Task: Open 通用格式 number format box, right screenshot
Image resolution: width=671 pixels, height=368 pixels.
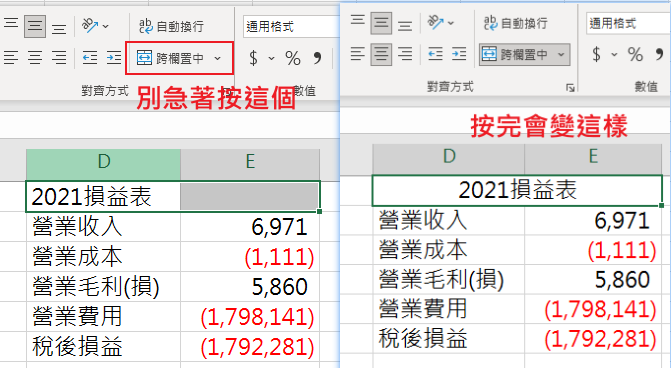Action: [628, 23]
